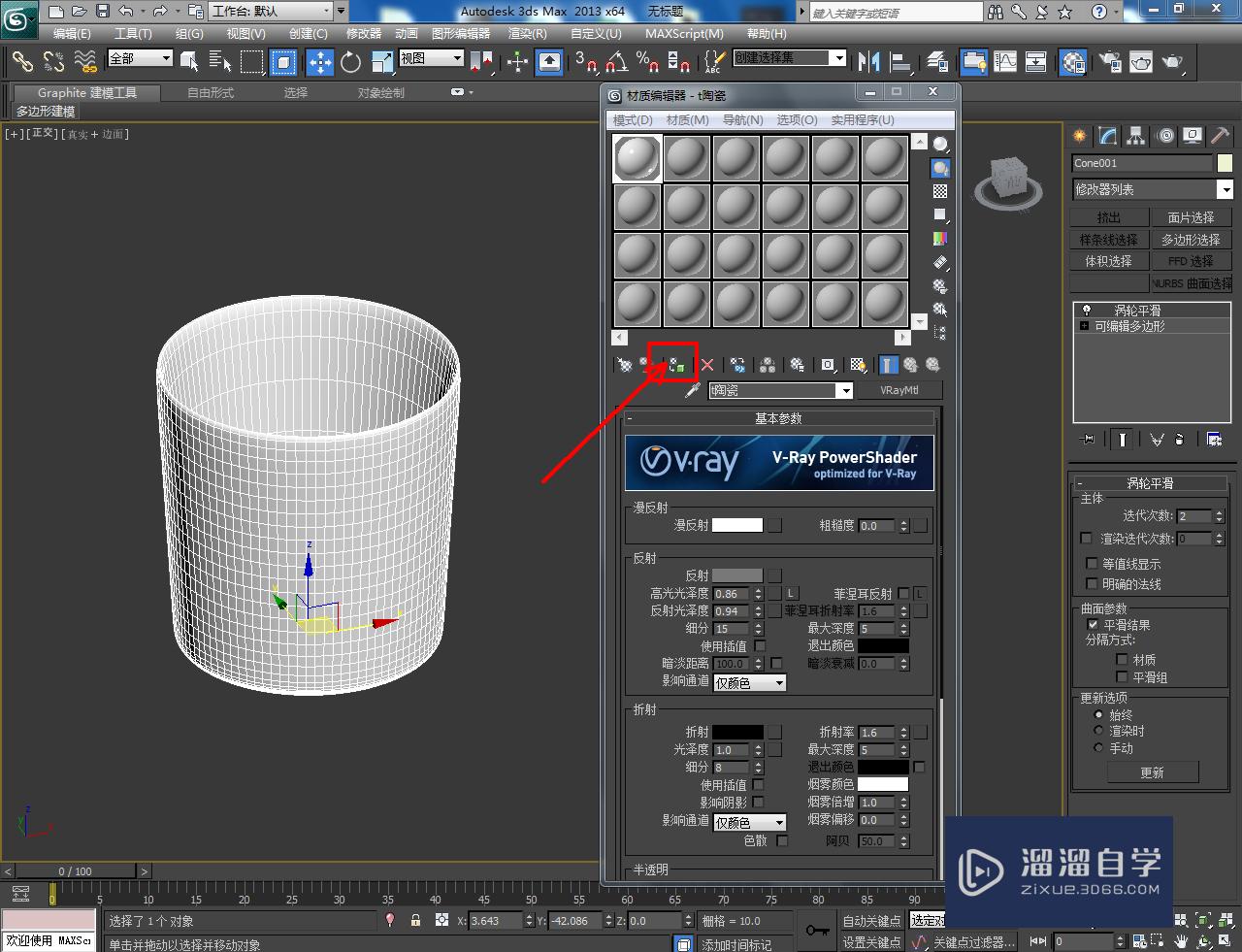Open the 修改器列表 dropdown
Image resolution: width=1242 pixels, height=952 pixels.
click(1152, 189)
